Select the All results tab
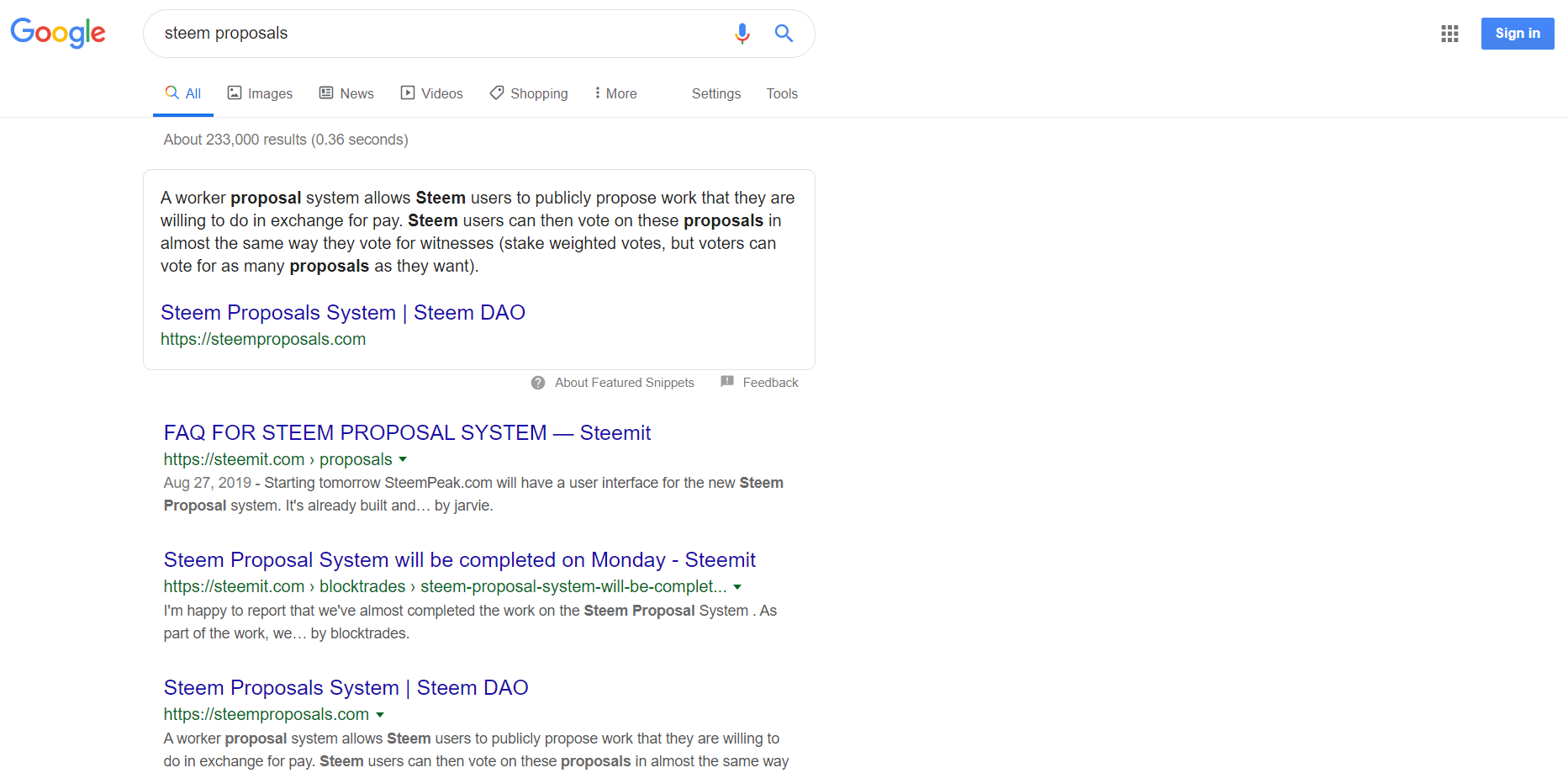 [183, 93]
